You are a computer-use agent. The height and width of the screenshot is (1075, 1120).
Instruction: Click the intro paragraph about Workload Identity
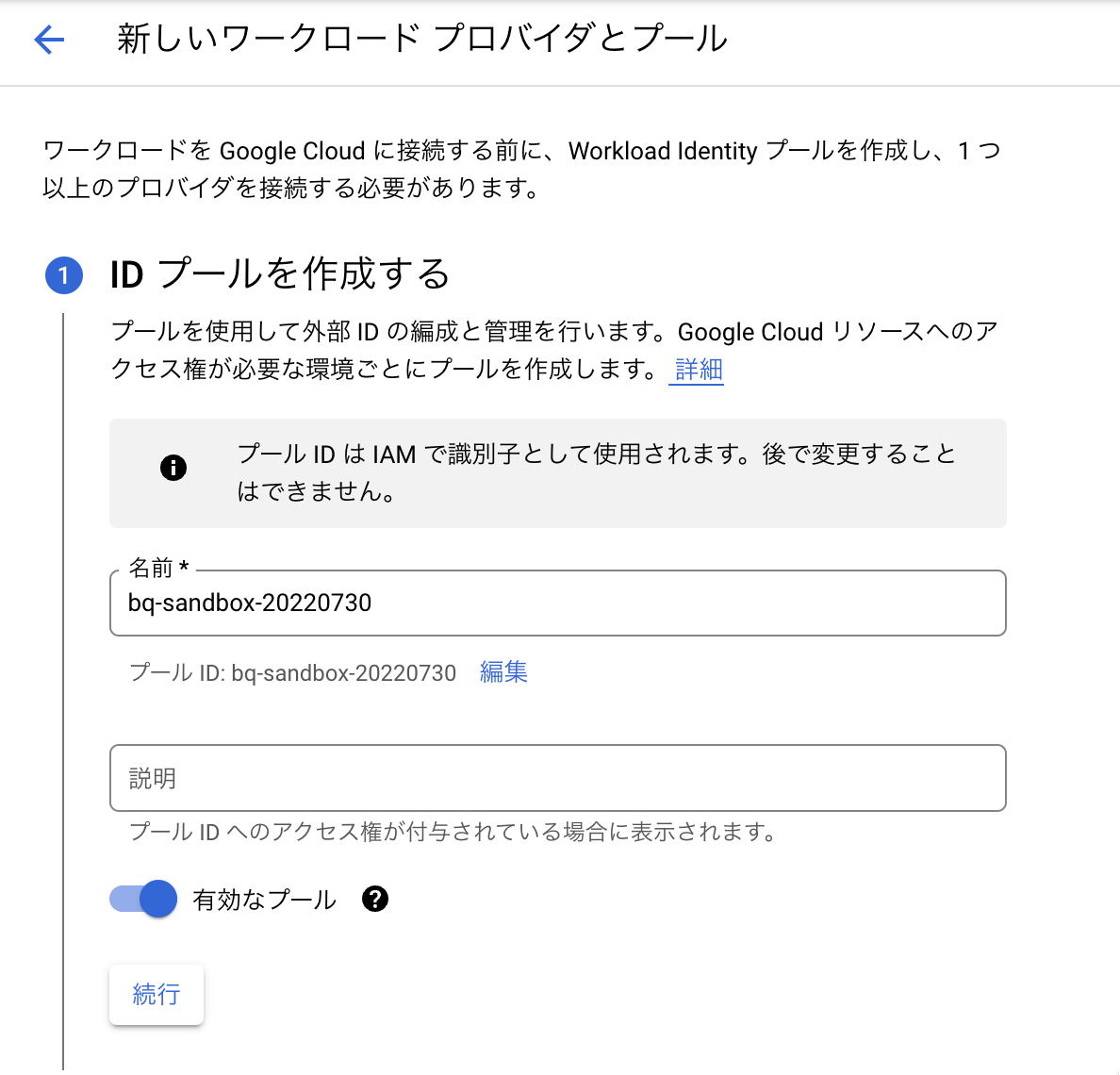[x=521, y=170]
